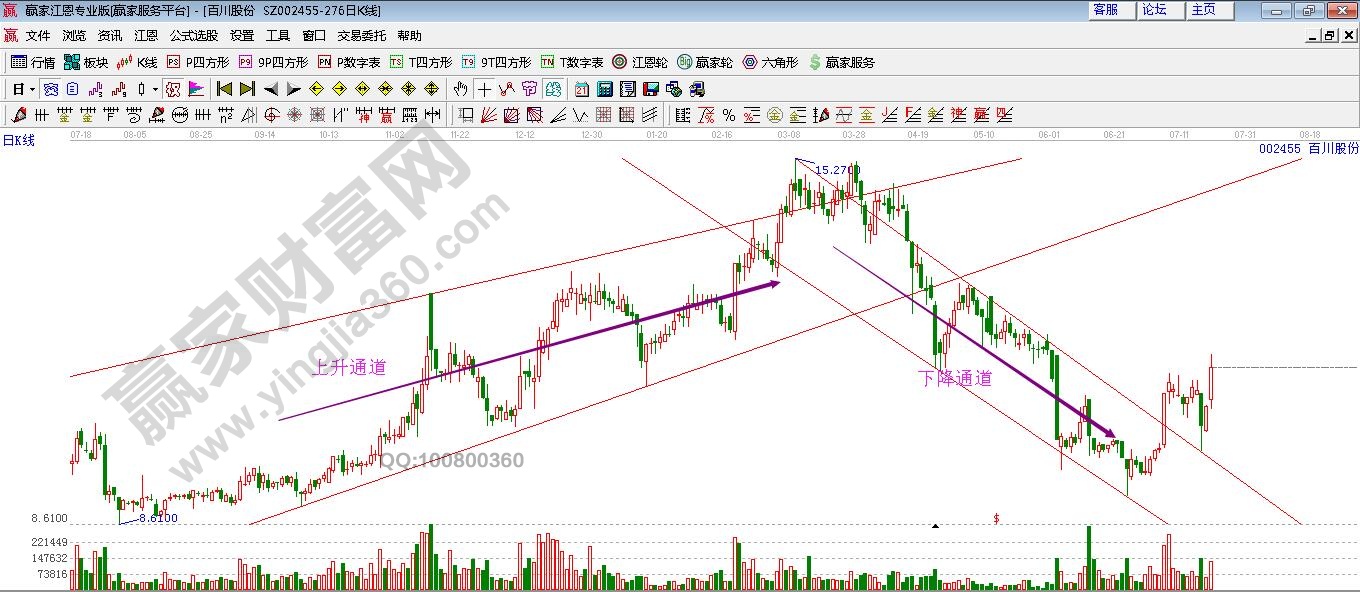Toggle the telephone-style icon next to period dropdown

pos(50,89)
